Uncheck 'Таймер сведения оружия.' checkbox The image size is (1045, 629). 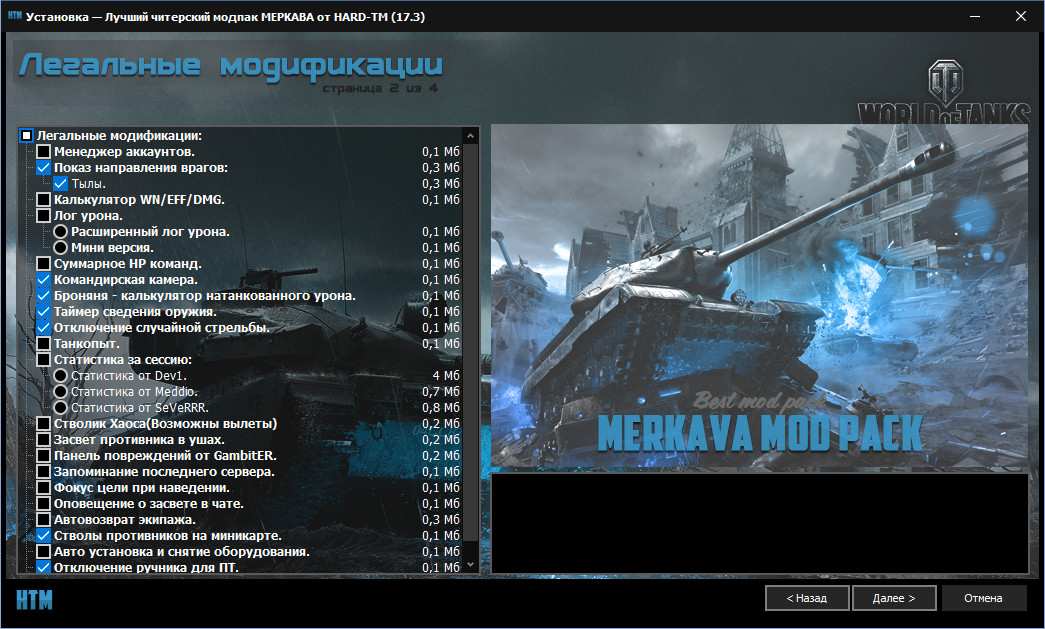(43, 312)
